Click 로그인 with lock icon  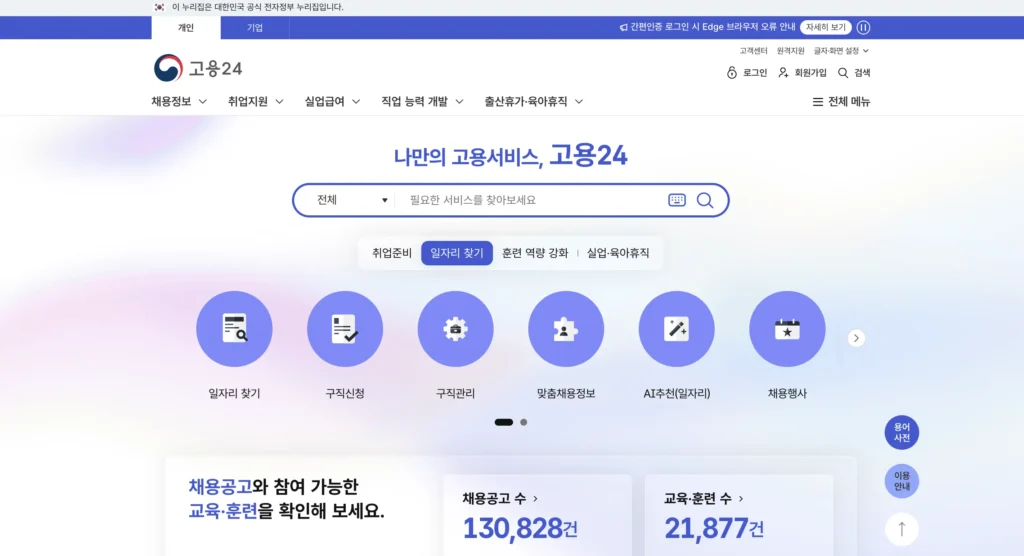coord(747,73)
